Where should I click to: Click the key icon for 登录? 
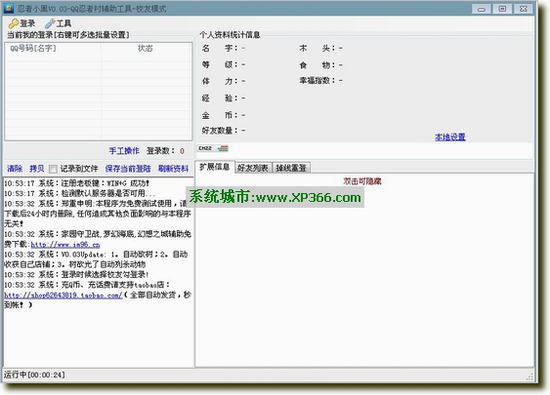13,24
